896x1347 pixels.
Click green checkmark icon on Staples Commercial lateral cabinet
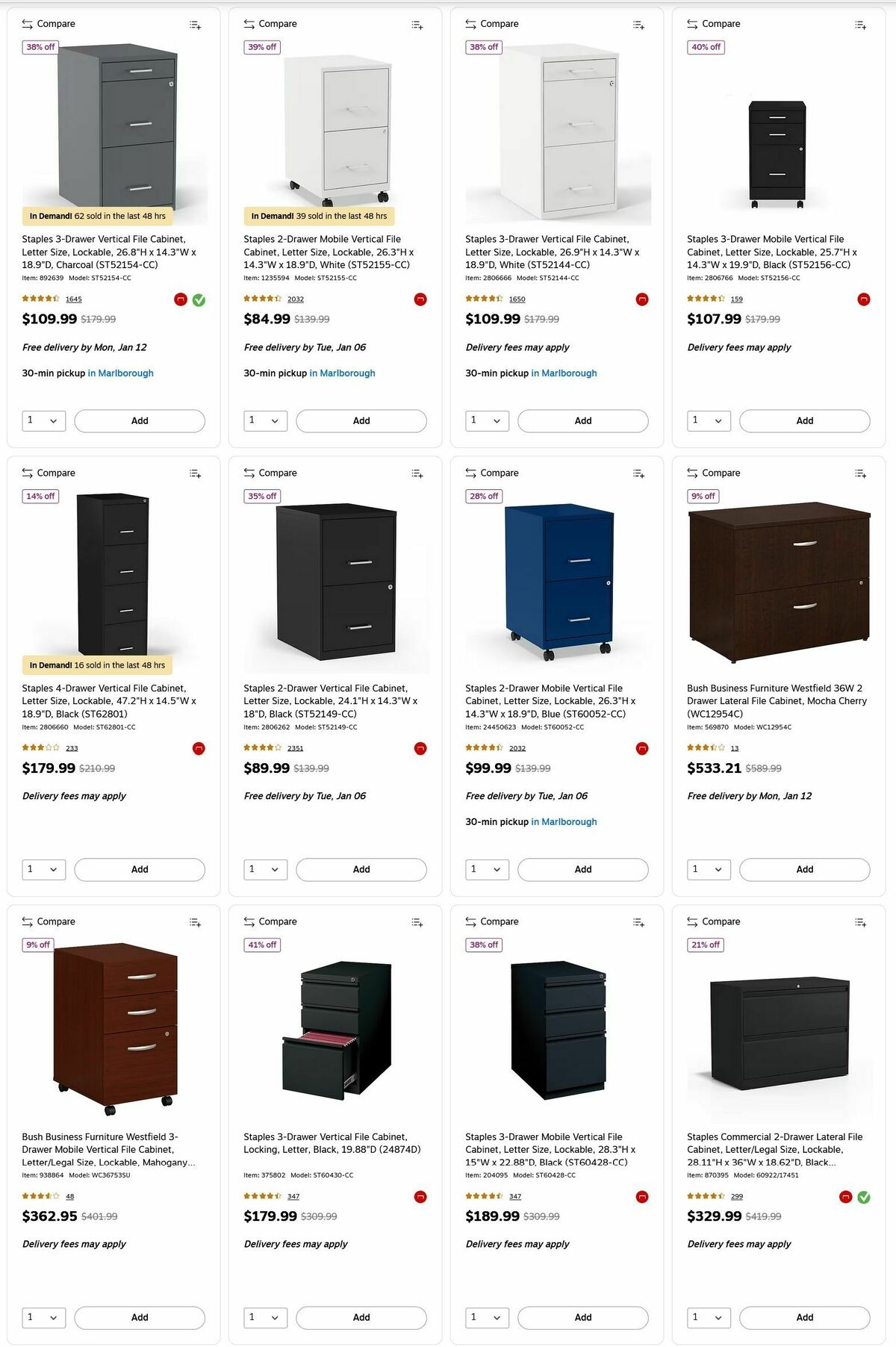(864, 1195)
